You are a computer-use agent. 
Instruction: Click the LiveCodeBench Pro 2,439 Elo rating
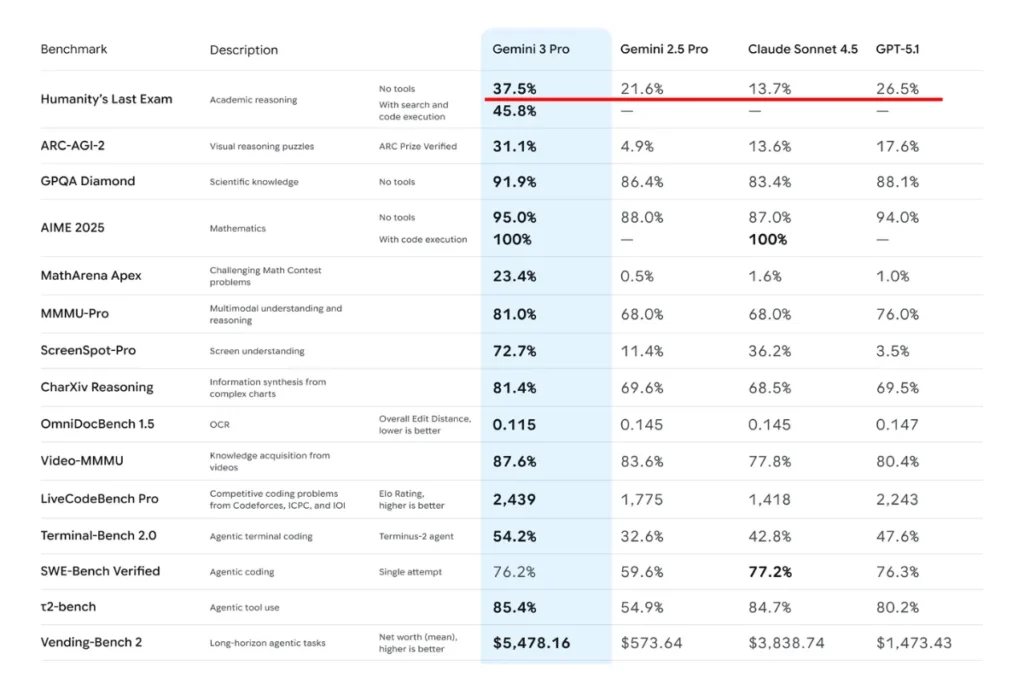pos(514,500)
